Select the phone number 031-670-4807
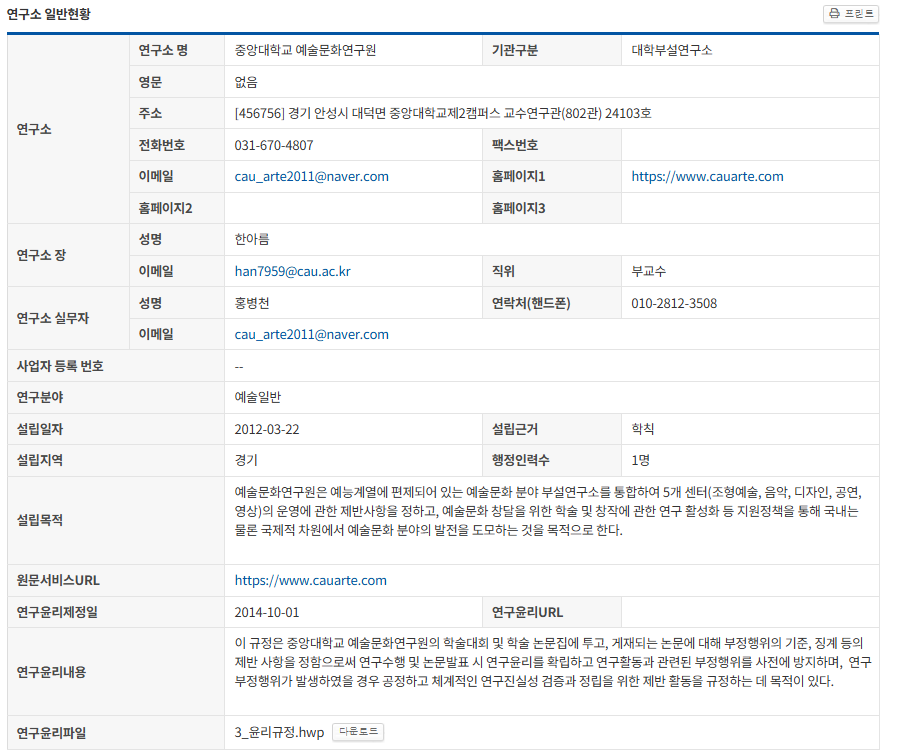The width and height of the screenshot is (902, 755). tap(274, 146)
